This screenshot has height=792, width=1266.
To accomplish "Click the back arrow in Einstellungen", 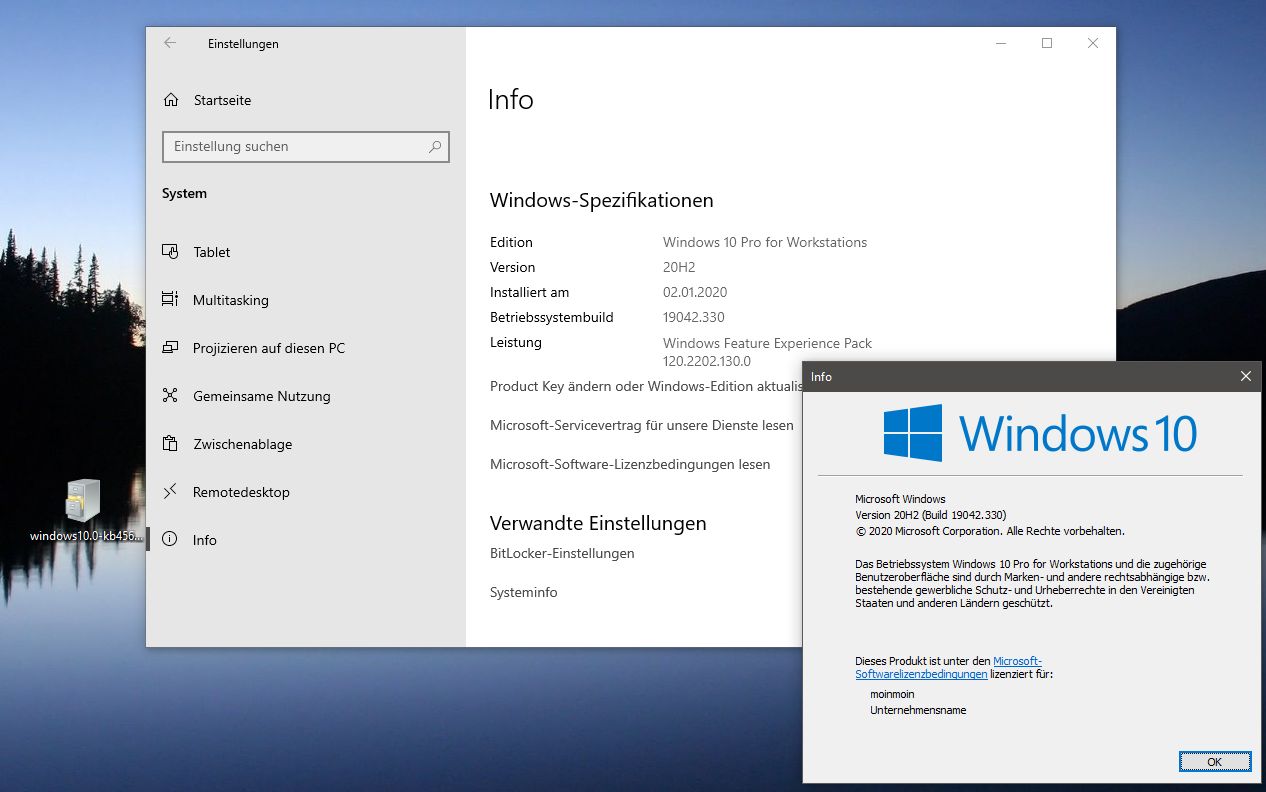I will [x=170, y=43].
